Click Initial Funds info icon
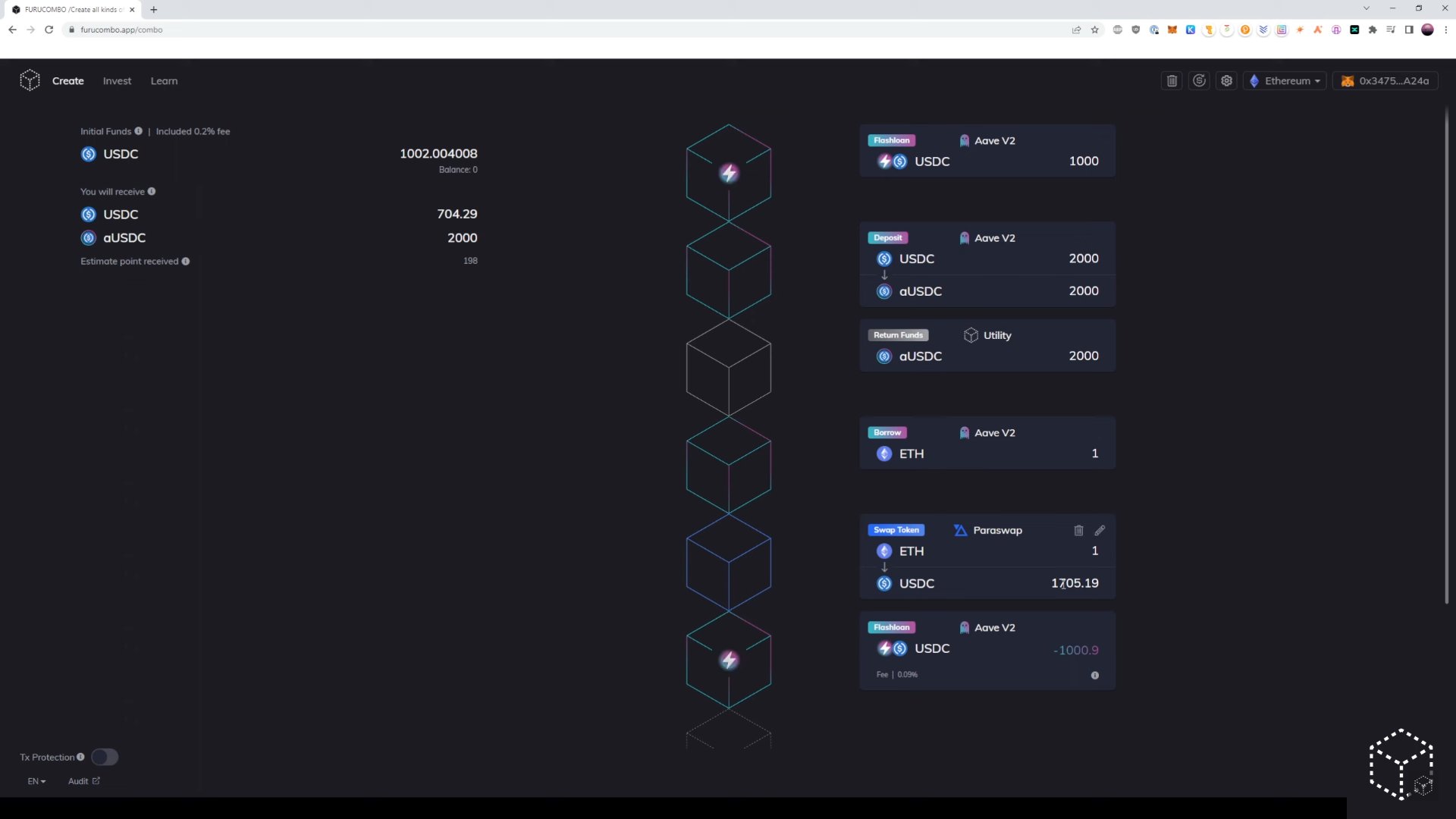This screenshot has height=819, width=1456. [x=138, y=131]
